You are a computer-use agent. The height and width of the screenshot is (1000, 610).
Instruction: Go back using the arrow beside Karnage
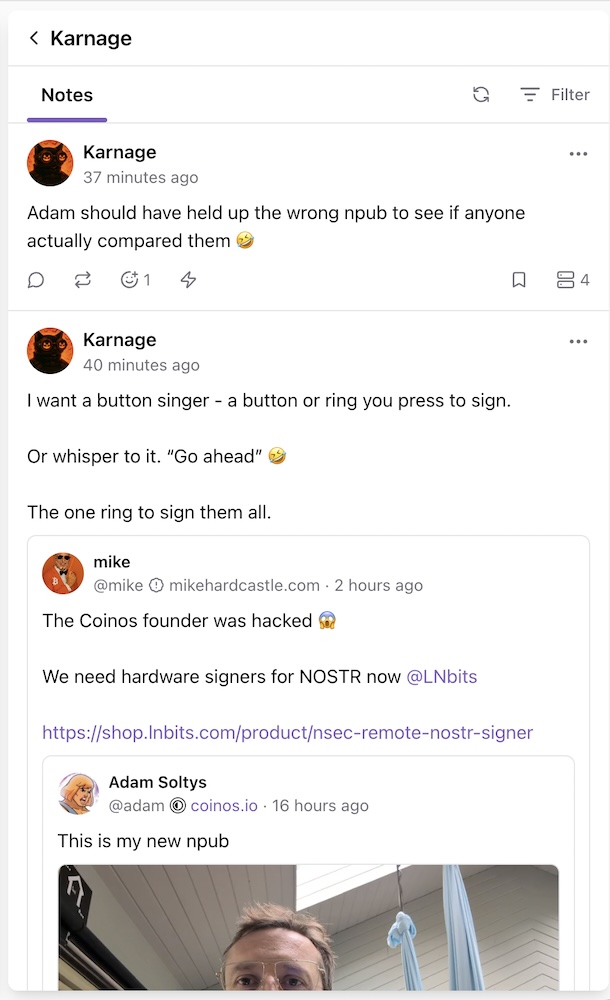(x=34, y=38)
